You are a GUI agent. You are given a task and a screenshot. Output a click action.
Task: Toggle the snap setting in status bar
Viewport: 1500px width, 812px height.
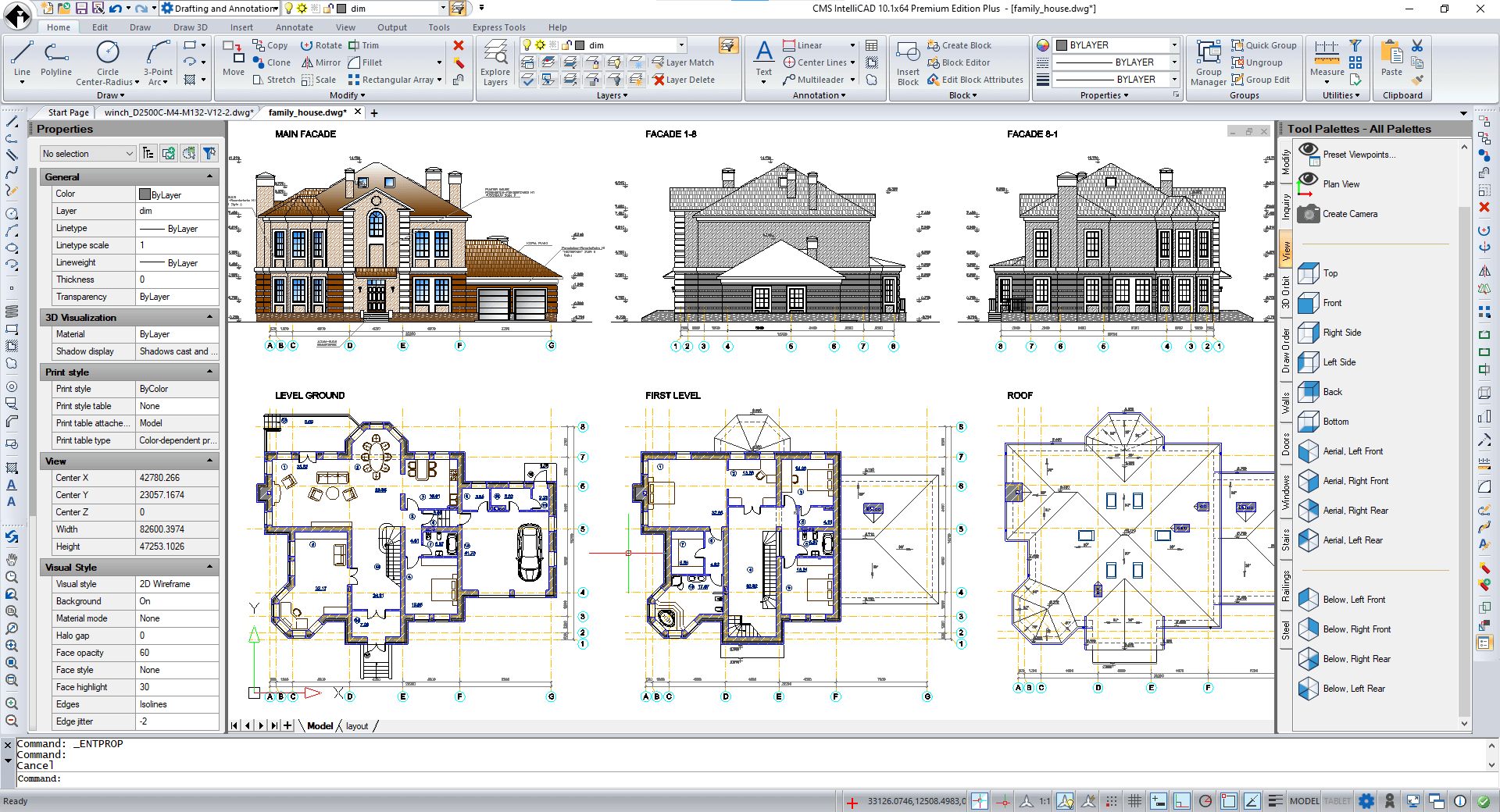click(x=1111, y=801)
